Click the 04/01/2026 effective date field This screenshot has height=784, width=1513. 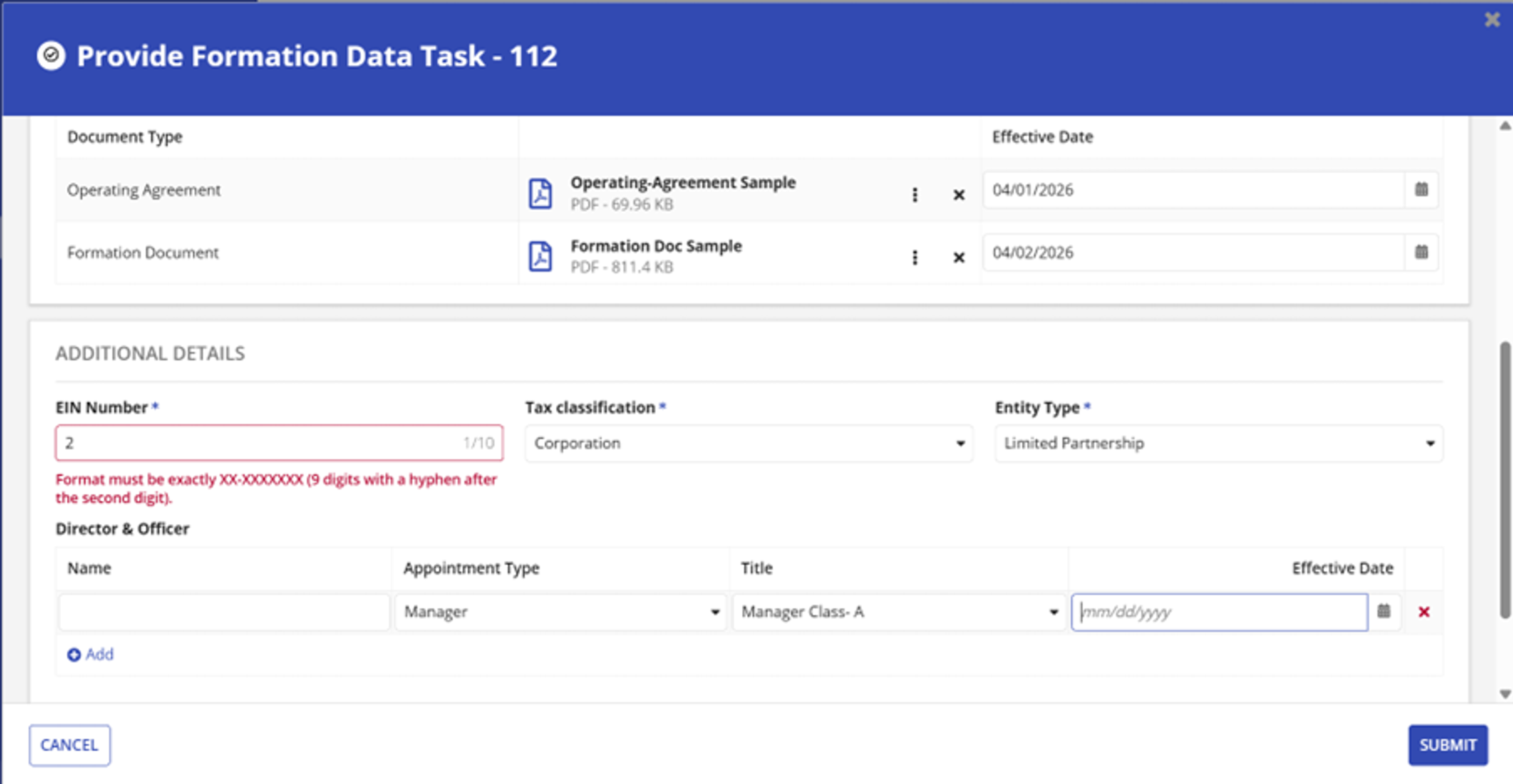1193,189
